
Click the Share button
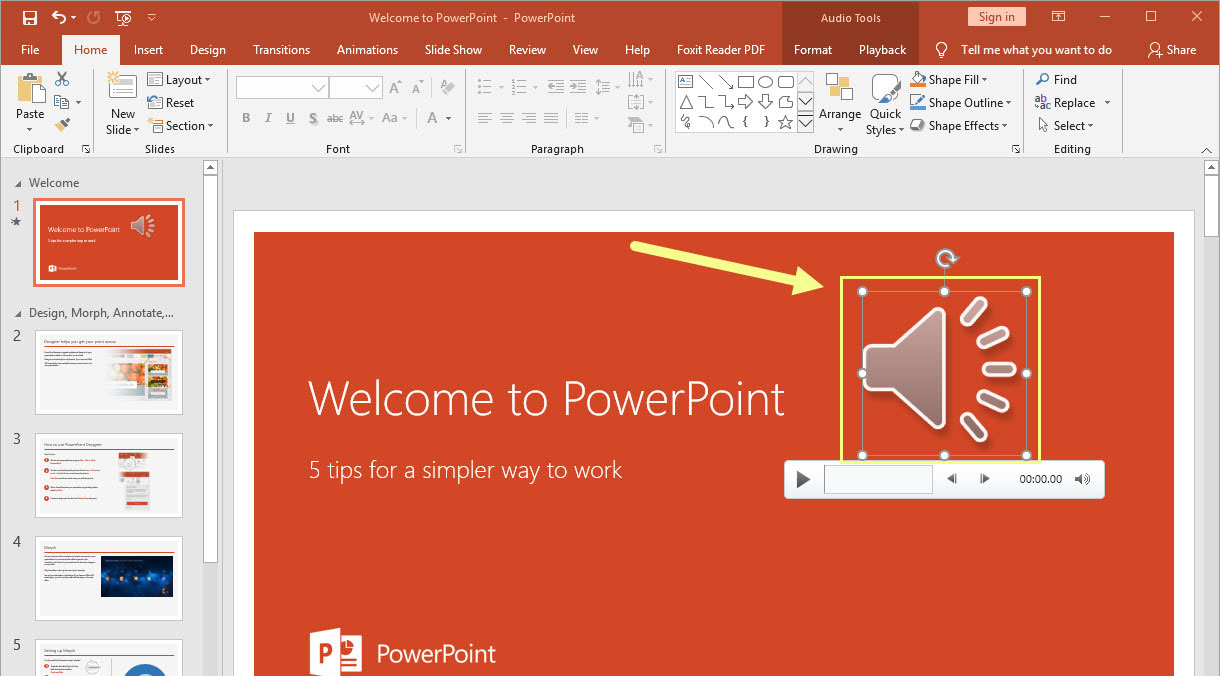pos(1172,50)
